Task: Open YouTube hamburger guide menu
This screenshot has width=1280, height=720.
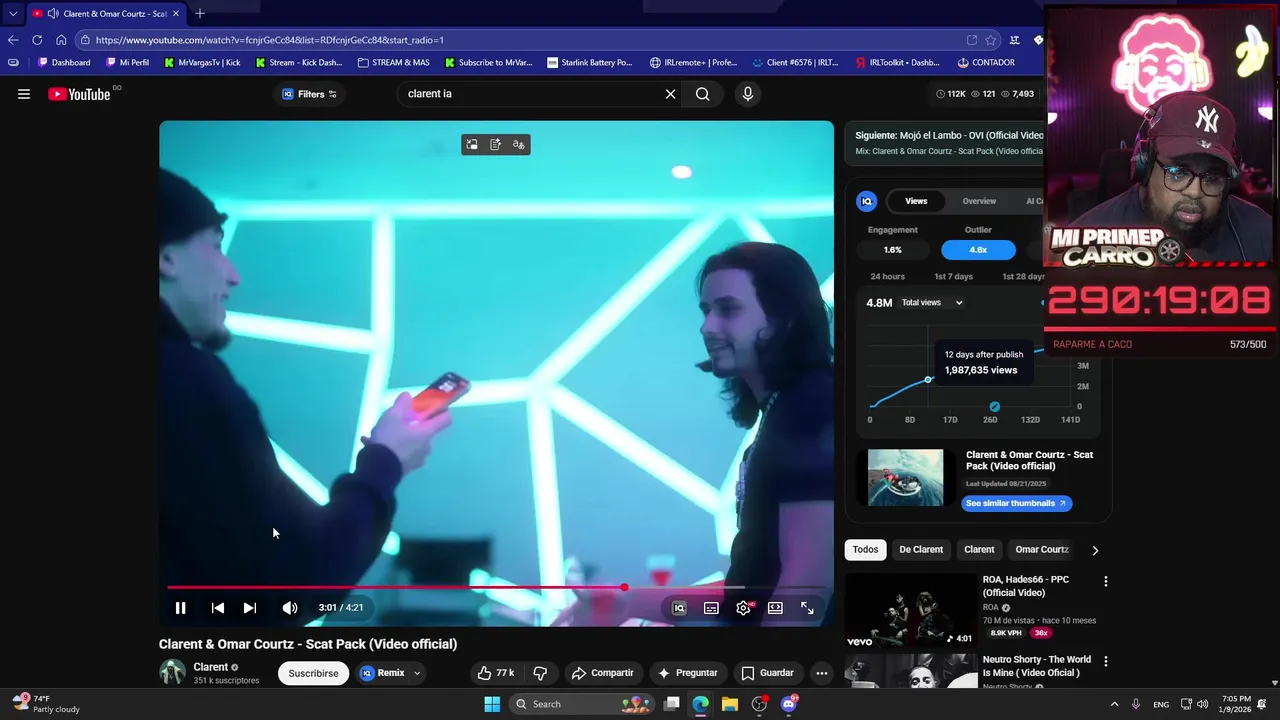Action: pos(24,94)
